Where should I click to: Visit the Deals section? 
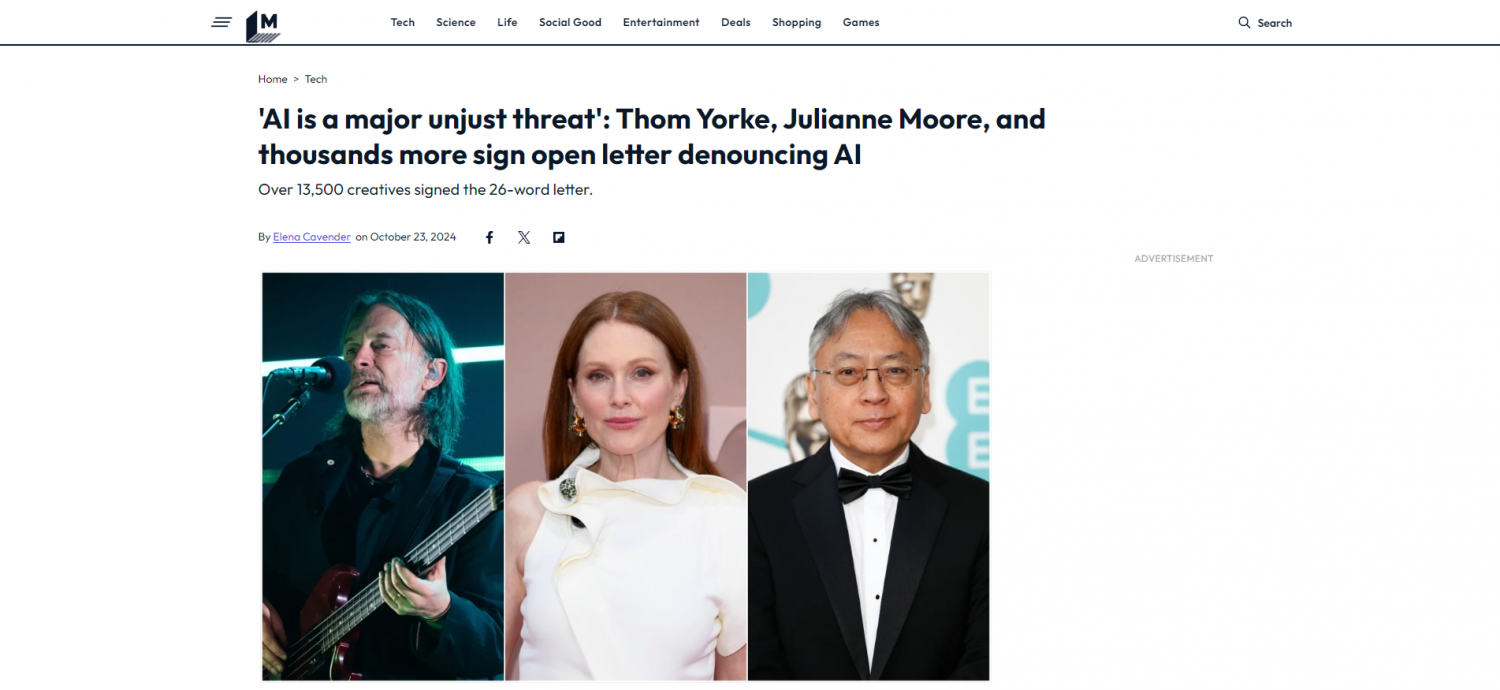pos(736,22)
